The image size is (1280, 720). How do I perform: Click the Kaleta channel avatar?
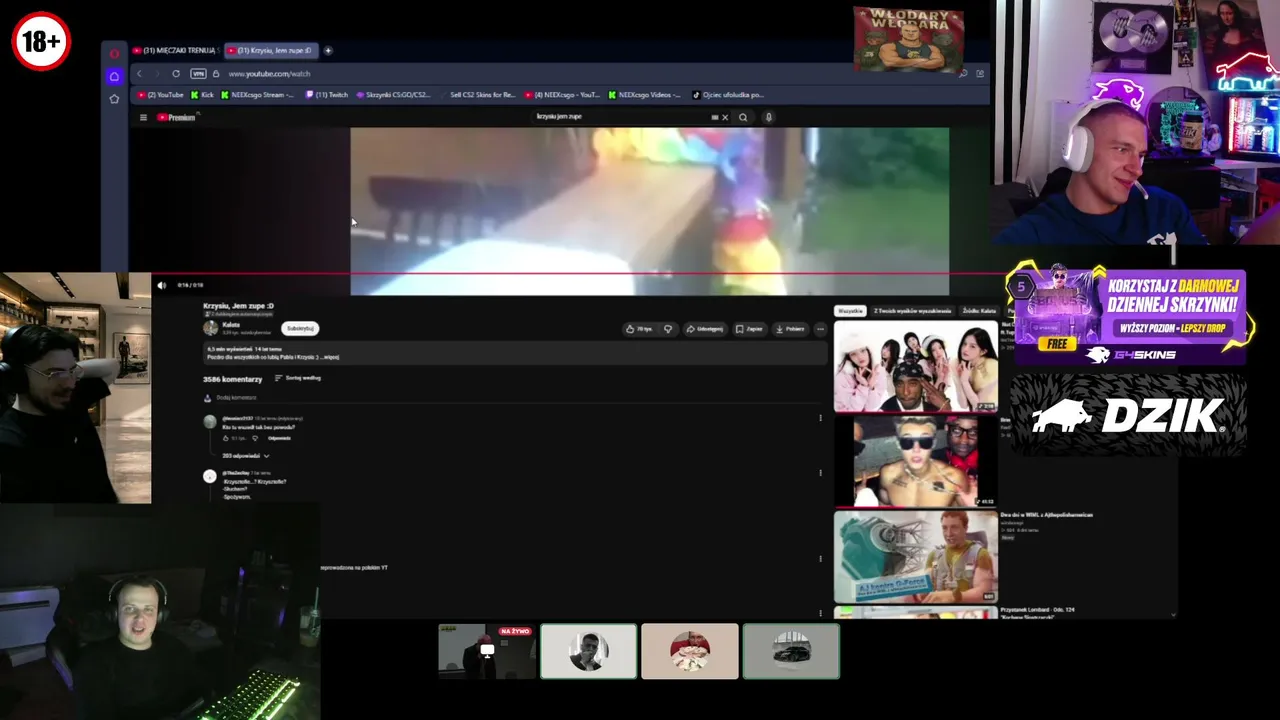coord(210,328)
